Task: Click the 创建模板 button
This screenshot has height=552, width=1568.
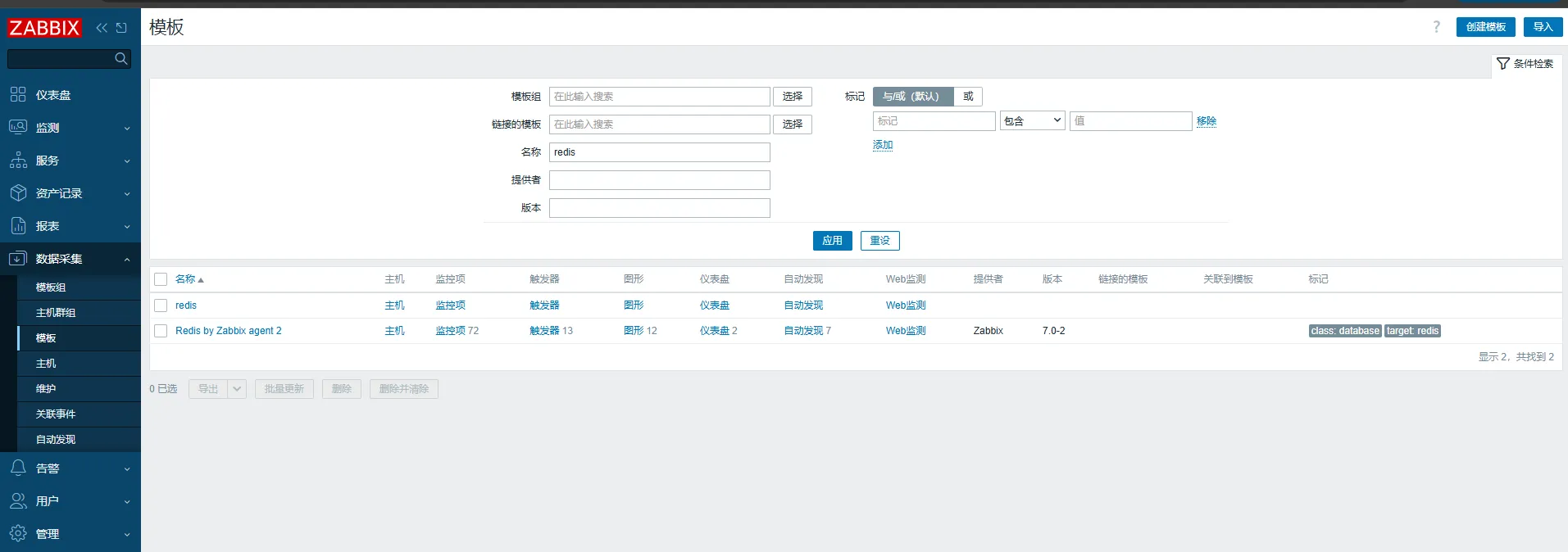Action: click(x=1485, y=27)
